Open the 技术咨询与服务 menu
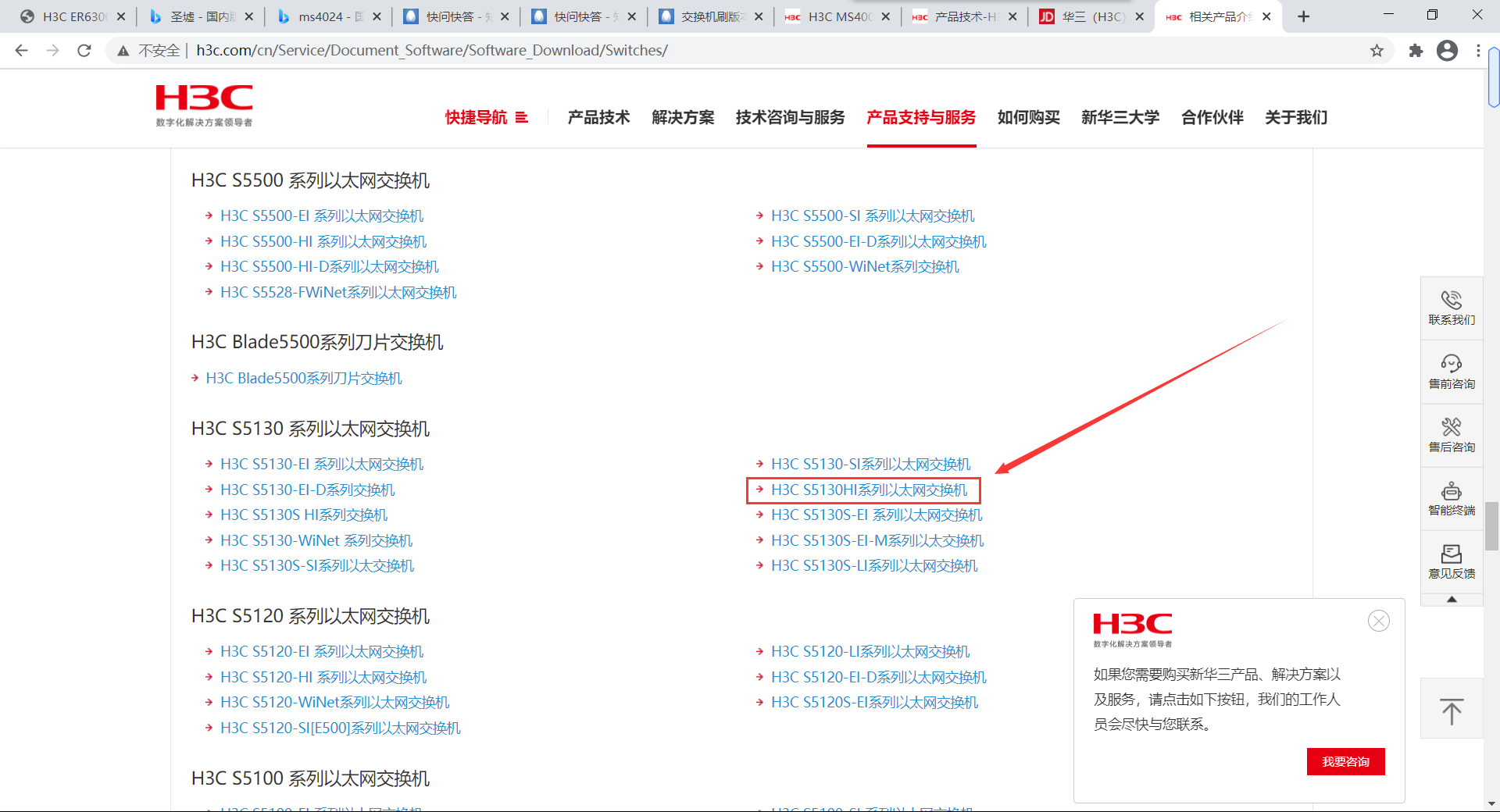 coord(790,117)
